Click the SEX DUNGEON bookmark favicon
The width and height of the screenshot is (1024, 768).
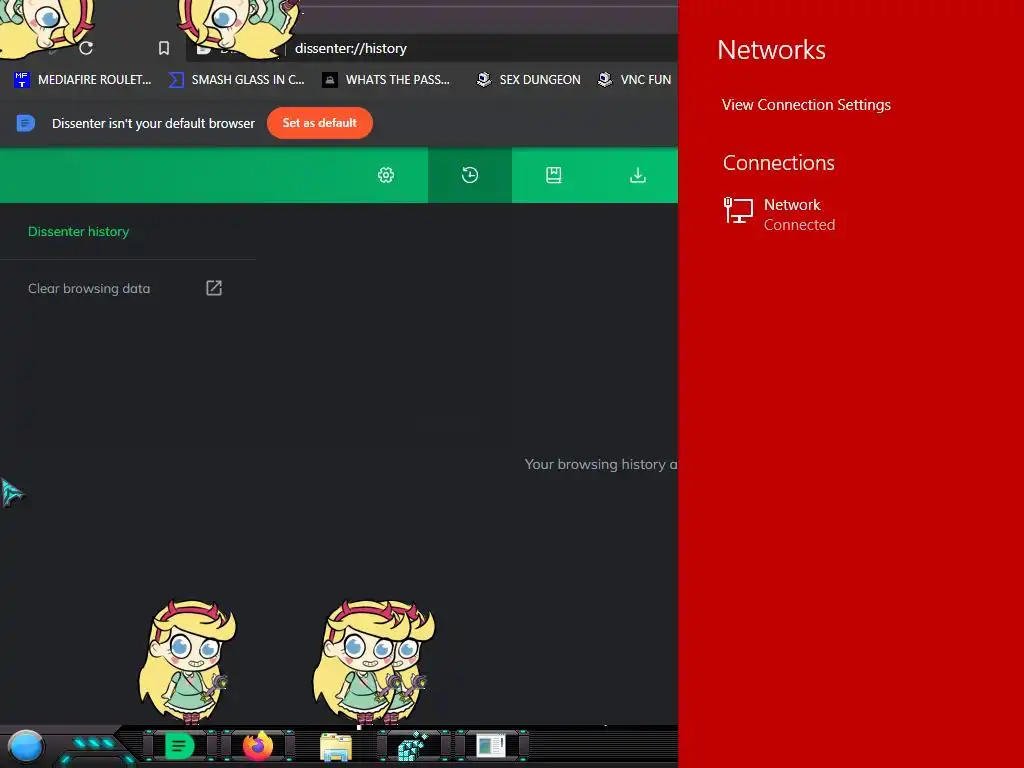coord(484,80)
